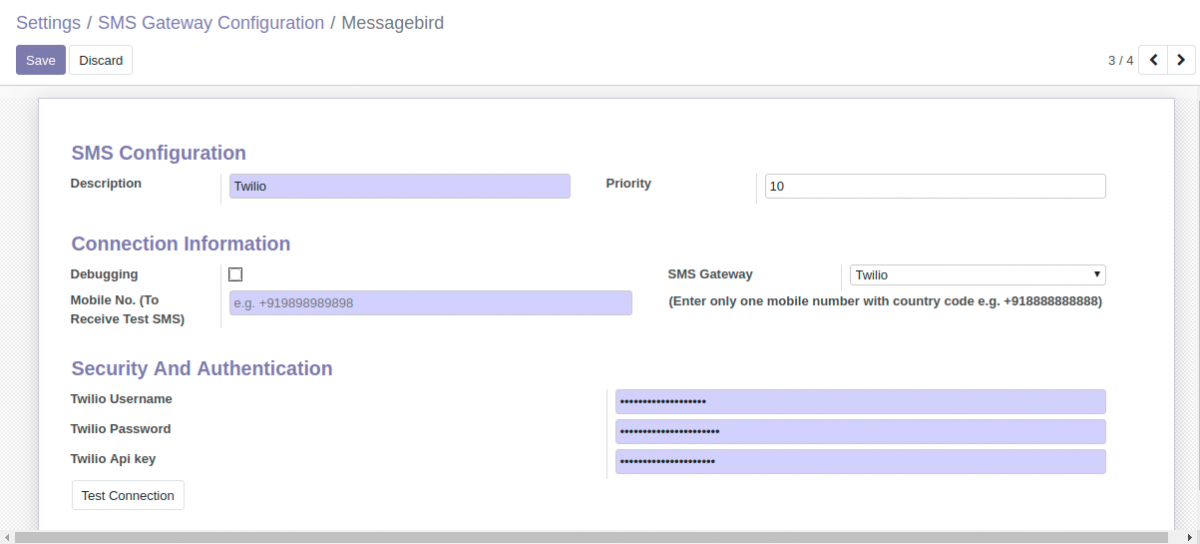Go to previous record arrow
The height and width of the screenshot is (544, 1200).
(x=1154, y=60)
